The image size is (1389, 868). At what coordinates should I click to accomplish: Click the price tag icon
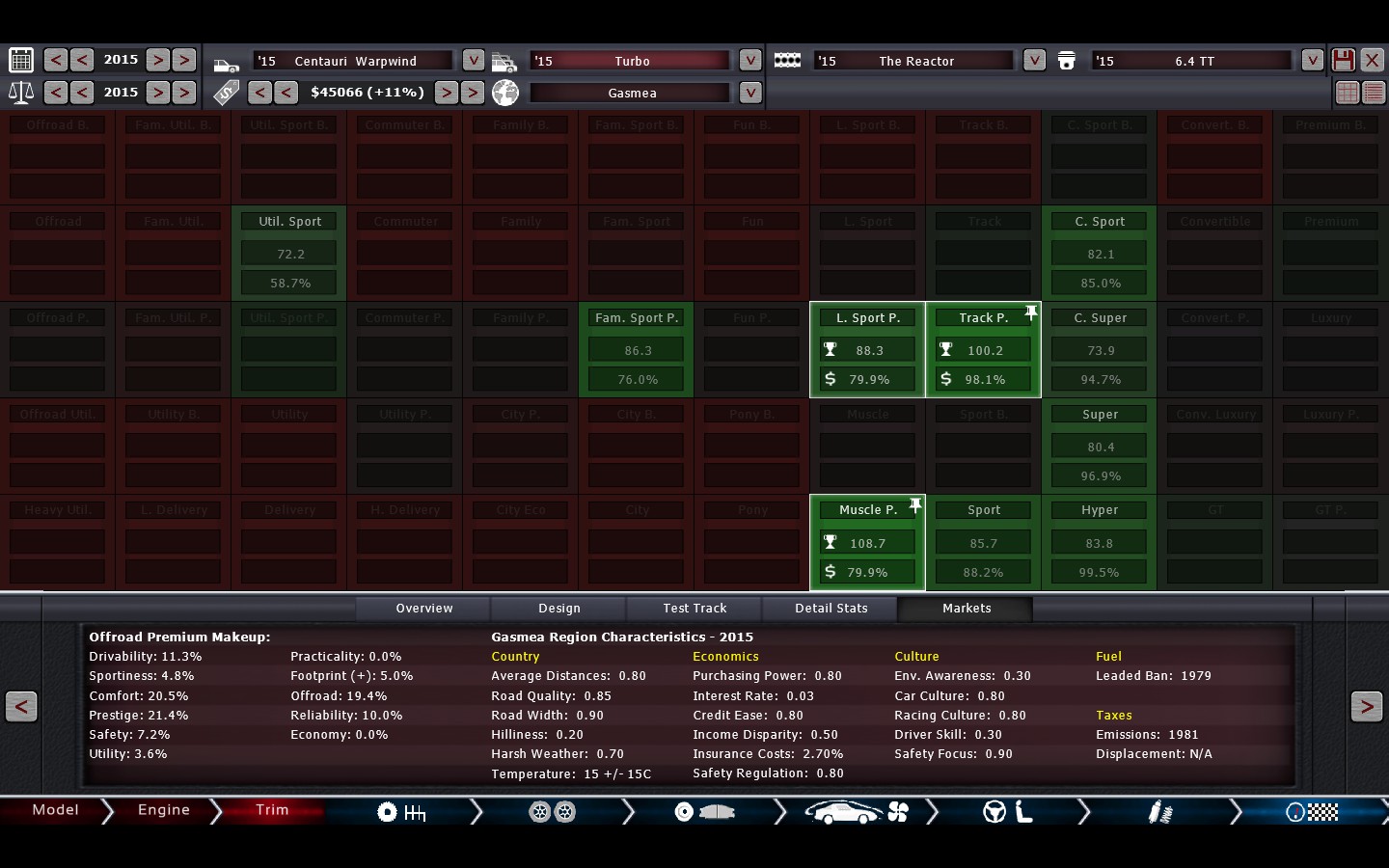227,93
